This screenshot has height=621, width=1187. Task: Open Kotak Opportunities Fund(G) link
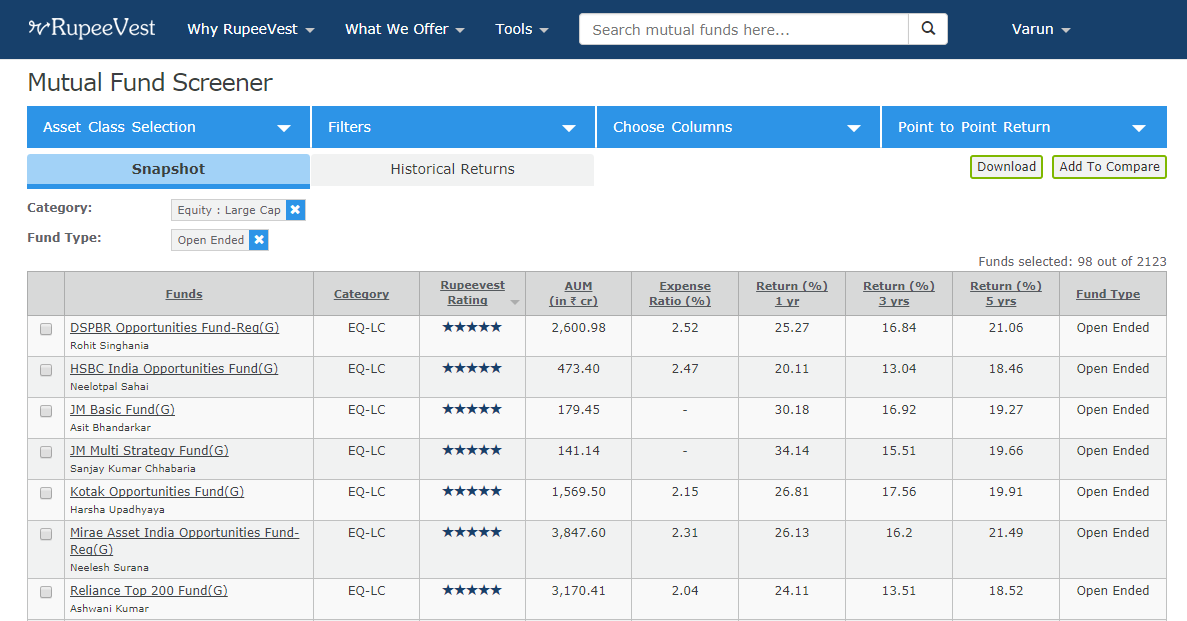click(x=157, y=491)
